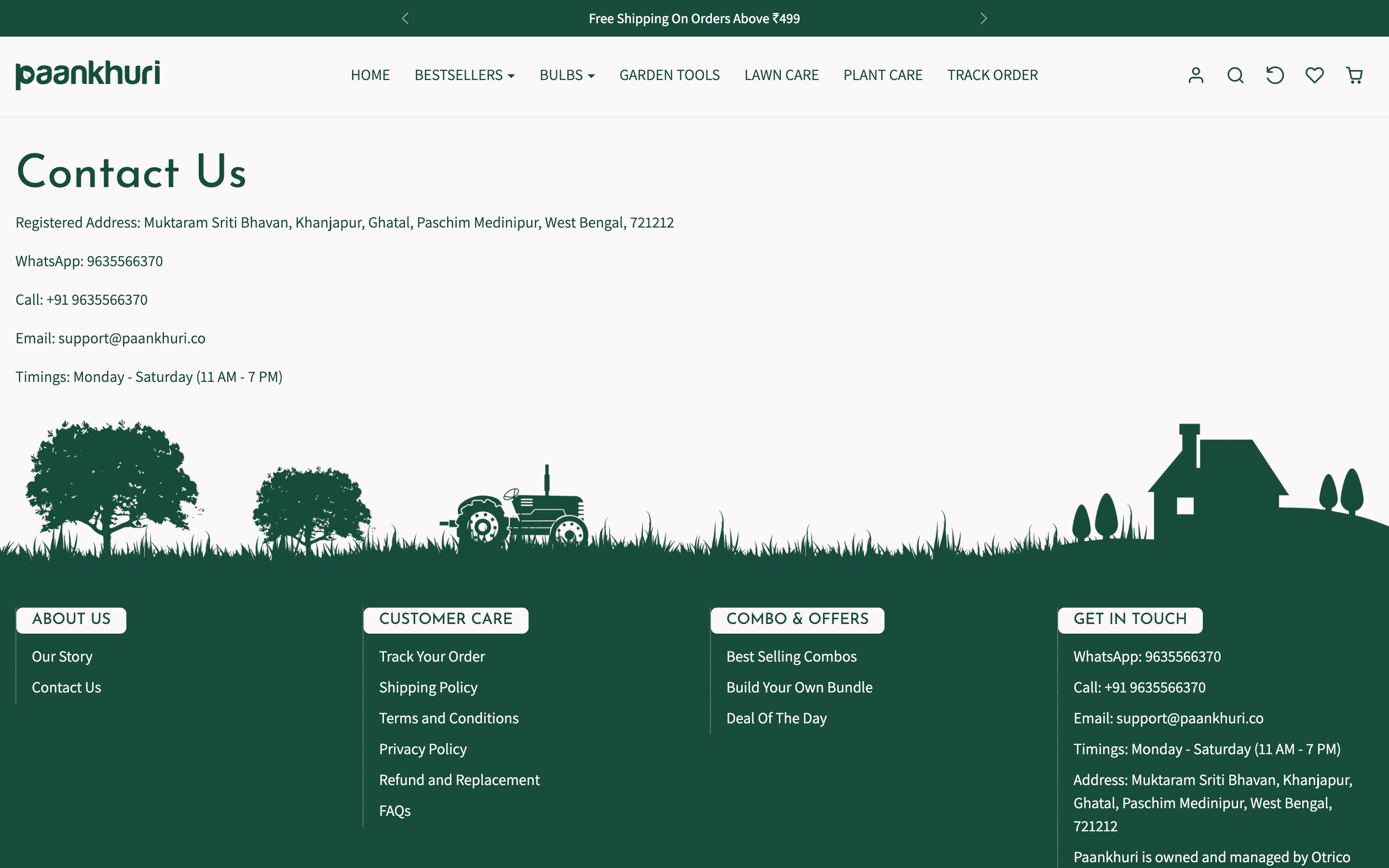Screen dimensions: 1389x868
Task: Click main Timings line under Contact Us
Action: (149, 377)
